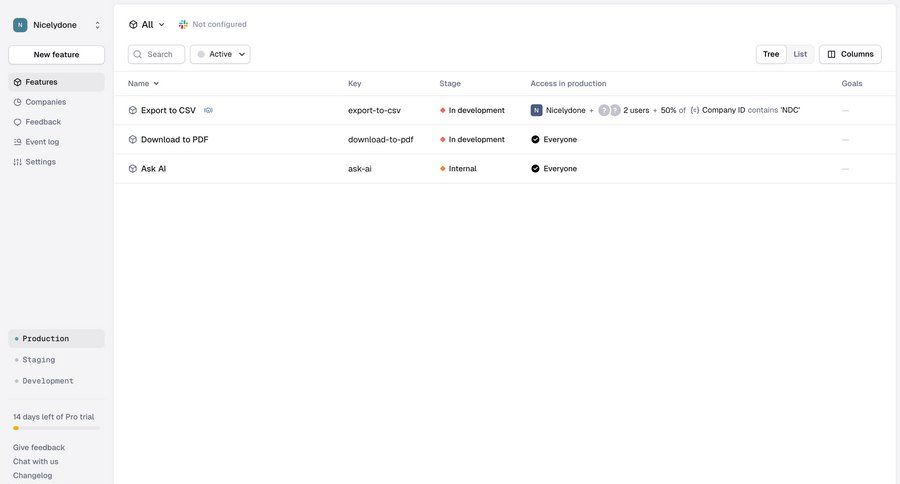Select the Development environment
Viewport: 900px width, 484px height.
[x=56, y=381]
